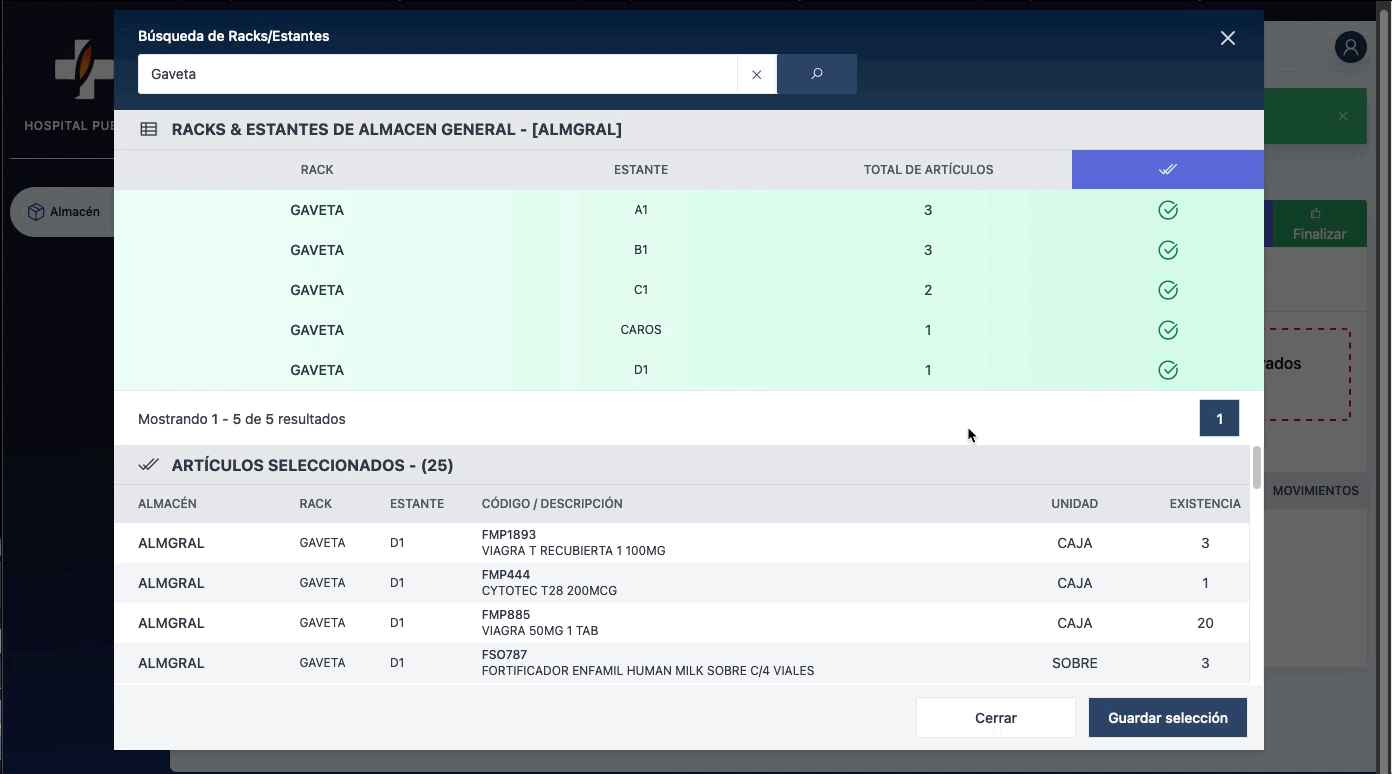Toggle selection check for estante C1
Image resolution: width=1392 pixels, height=774 pixels.
point(1167,290)
